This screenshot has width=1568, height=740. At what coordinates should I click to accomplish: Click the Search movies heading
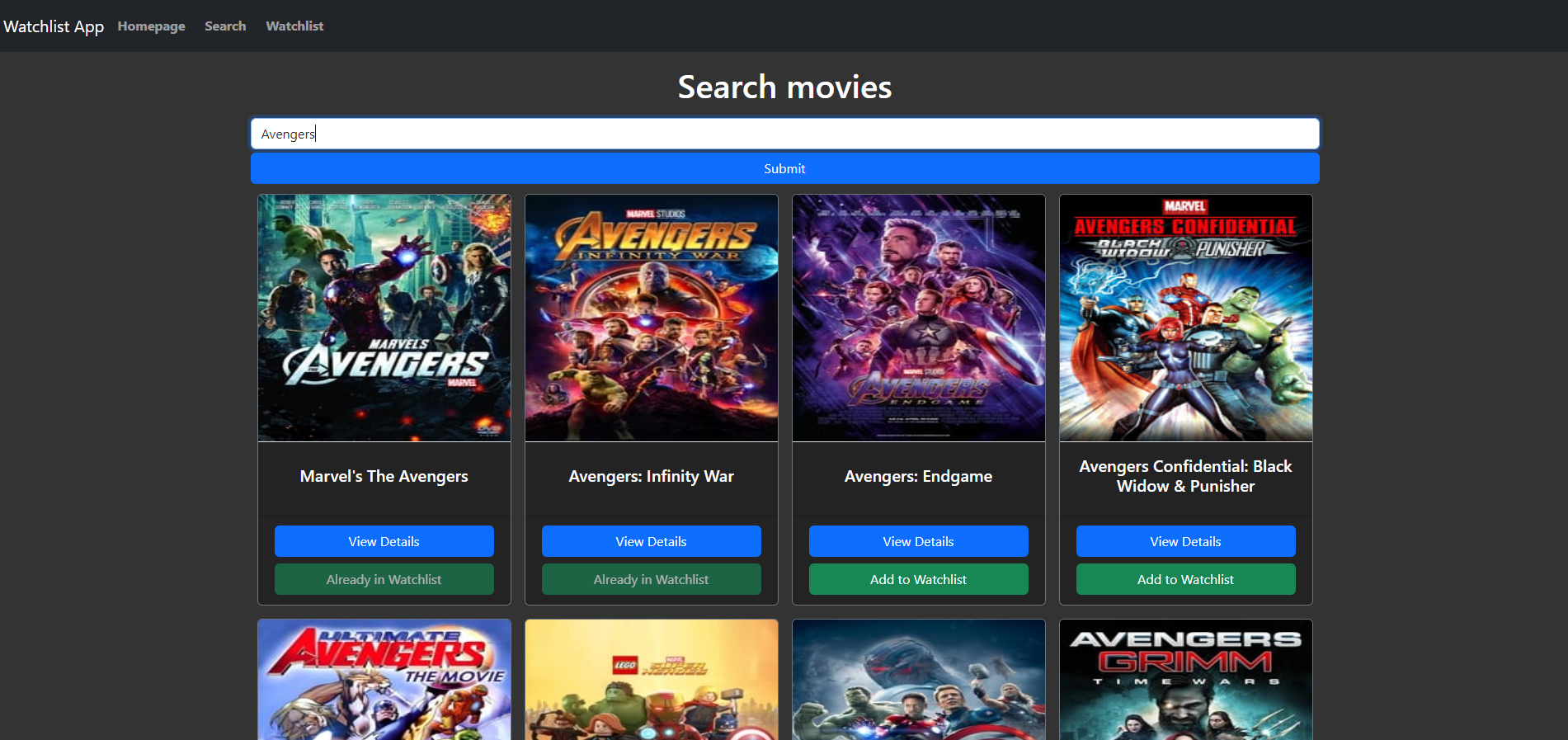pyautogui.click(x=784, y=87)
